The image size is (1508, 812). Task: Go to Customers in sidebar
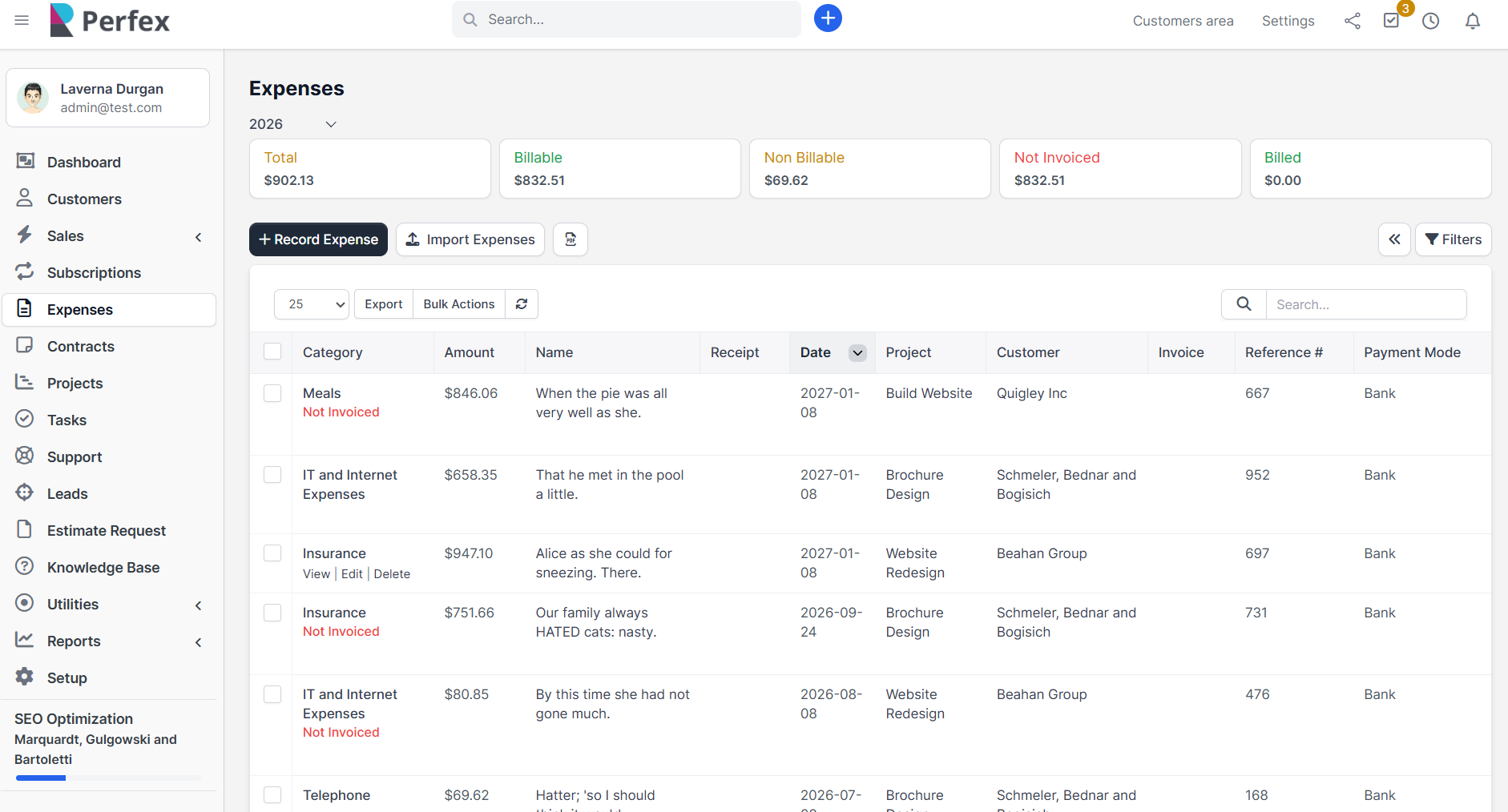pos(84,199)
